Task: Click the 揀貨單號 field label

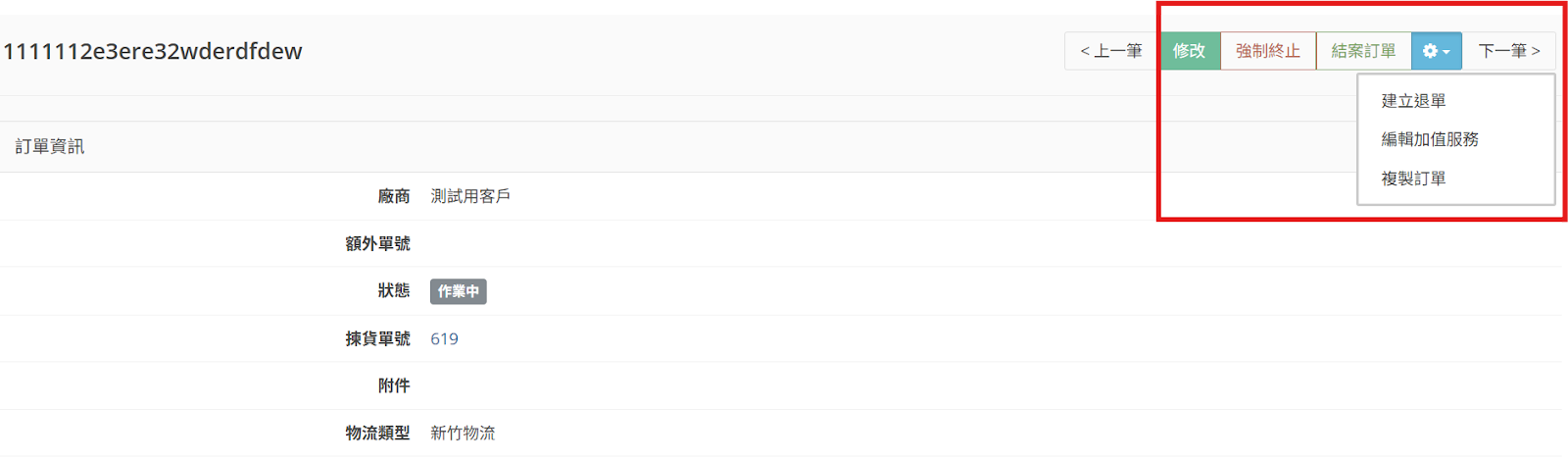Action: [x=377, y=338]
